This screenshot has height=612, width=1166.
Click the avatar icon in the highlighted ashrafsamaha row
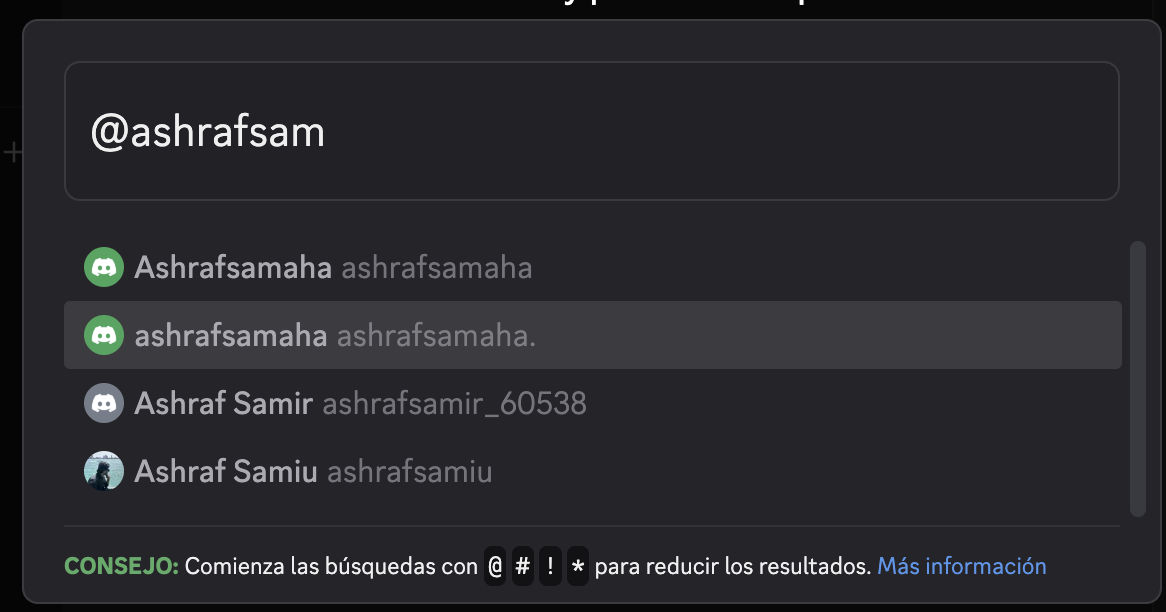click(103, 335)
